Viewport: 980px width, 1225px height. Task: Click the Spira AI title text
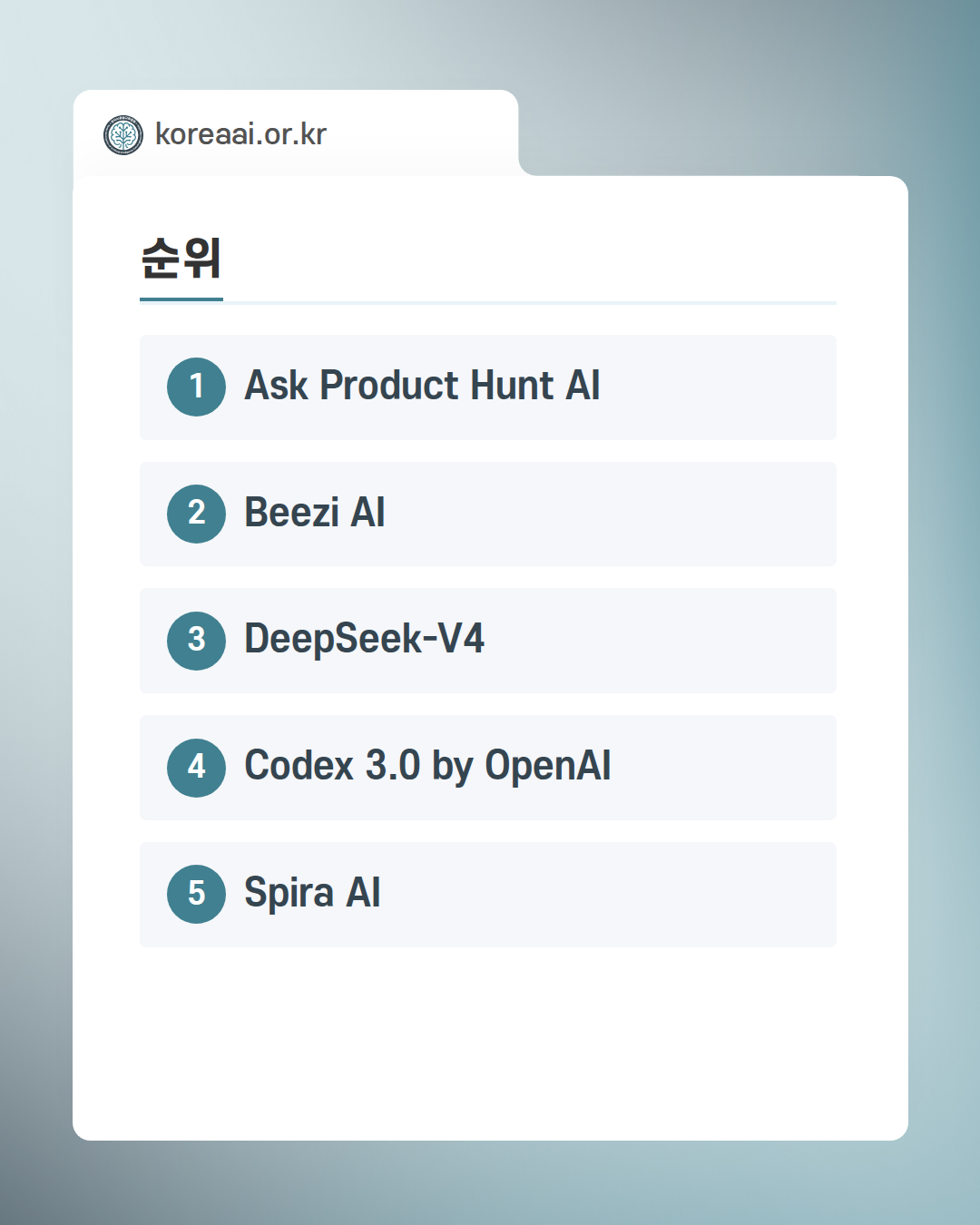[312, 893]
